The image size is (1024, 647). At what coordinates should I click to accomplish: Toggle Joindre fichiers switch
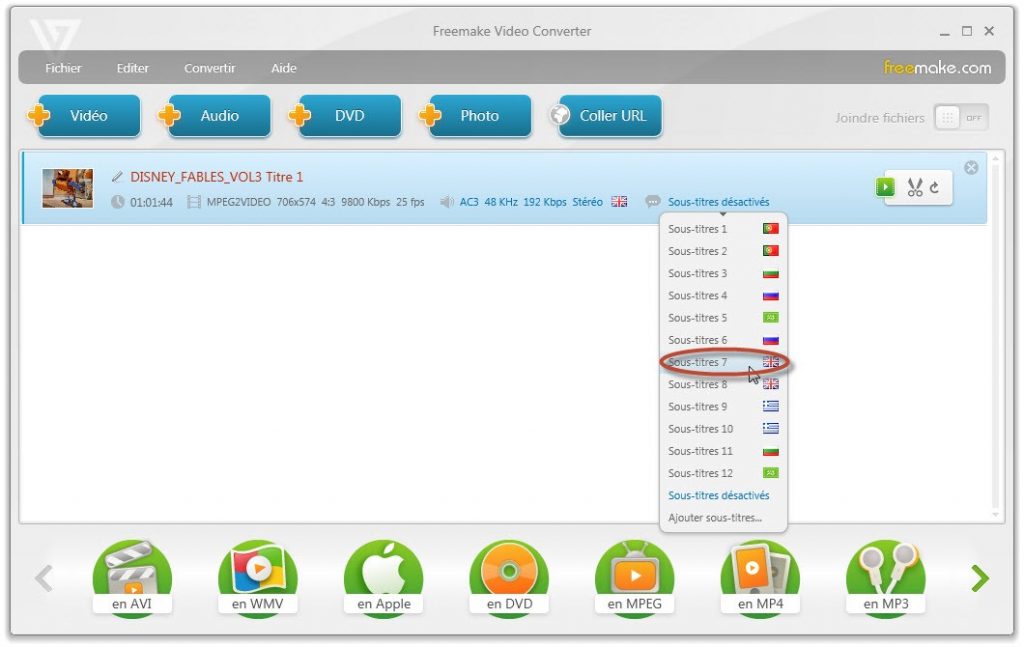tap(961, 118)
